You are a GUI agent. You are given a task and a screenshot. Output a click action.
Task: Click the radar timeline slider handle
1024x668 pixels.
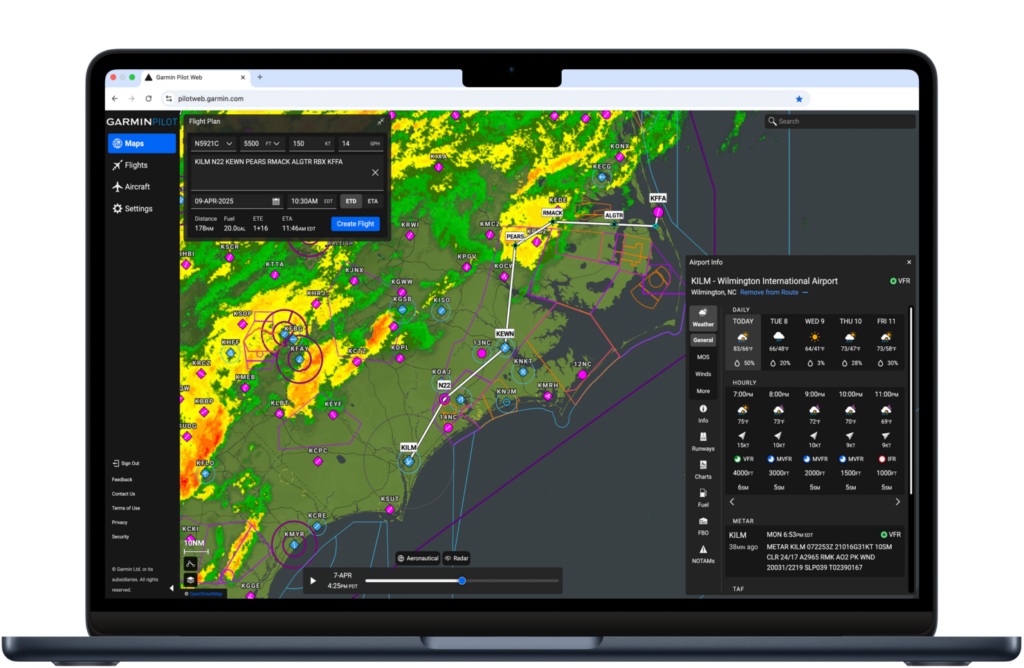(x=462, y=581)
